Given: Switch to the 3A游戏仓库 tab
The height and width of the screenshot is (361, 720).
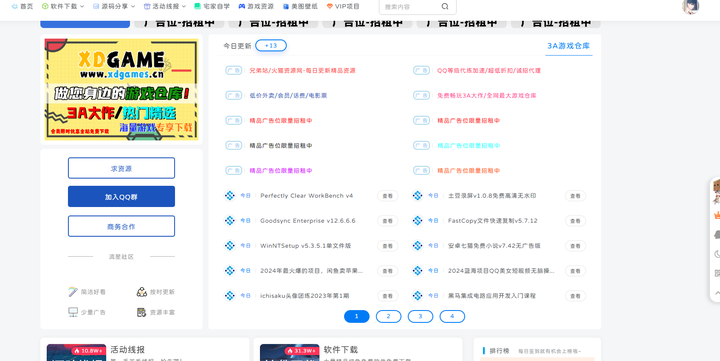Looking at the screenshot, I should [568, 46].
